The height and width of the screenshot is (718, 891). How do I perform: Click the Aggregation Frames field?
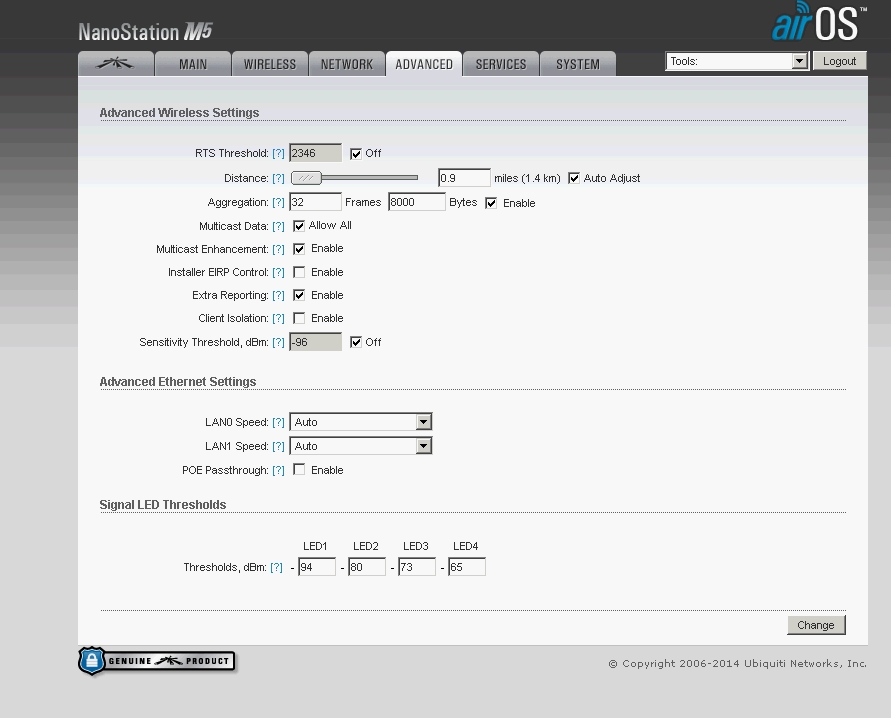click(x=315, y=202)
